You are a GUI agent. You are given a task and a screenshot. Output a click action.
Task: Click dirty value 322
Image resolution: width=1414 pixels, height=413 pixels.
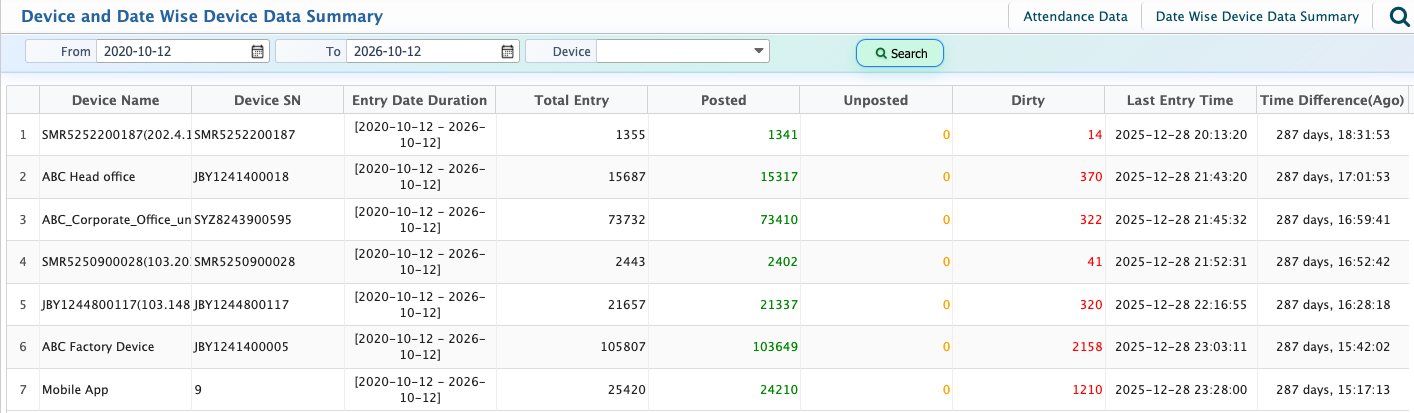coord(1091,220)
